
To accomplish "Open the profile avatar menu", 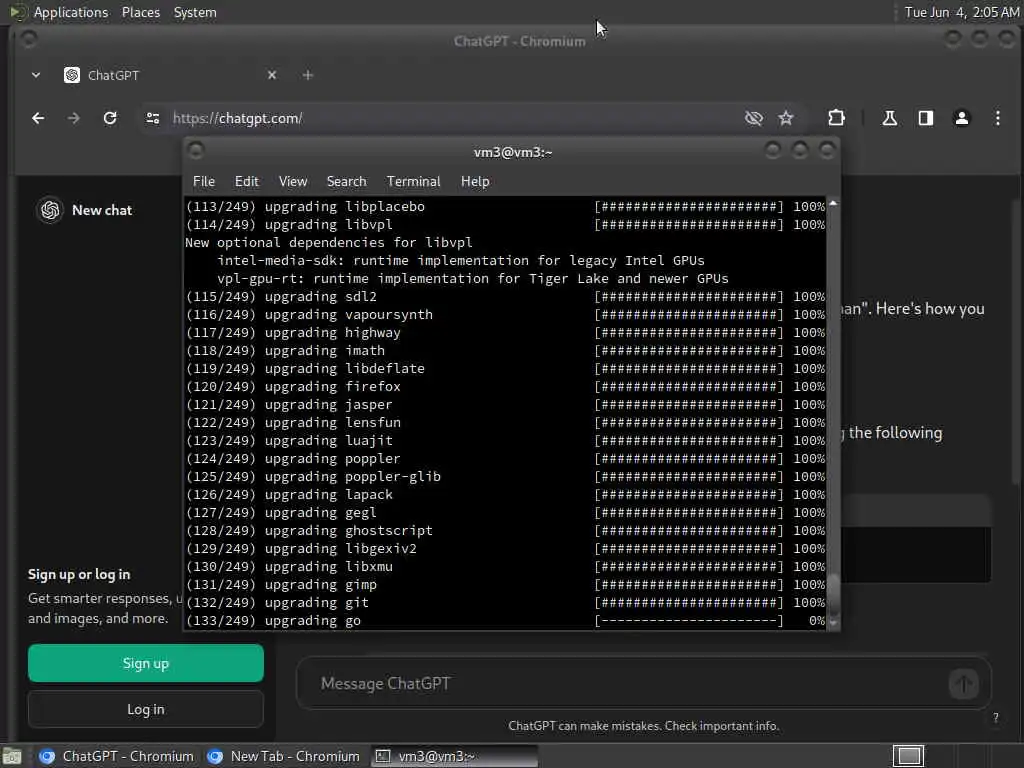I will [961, 118].
